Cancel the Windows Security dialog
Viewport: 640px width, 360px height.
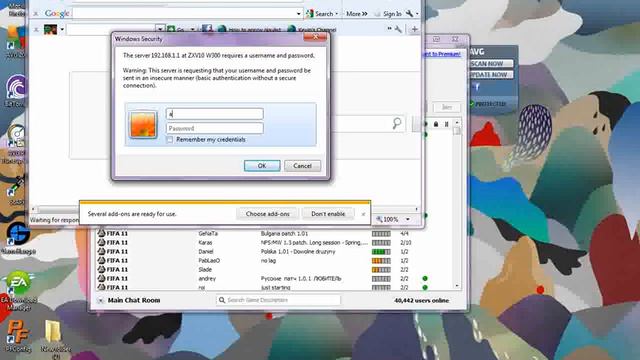(302, 166)
